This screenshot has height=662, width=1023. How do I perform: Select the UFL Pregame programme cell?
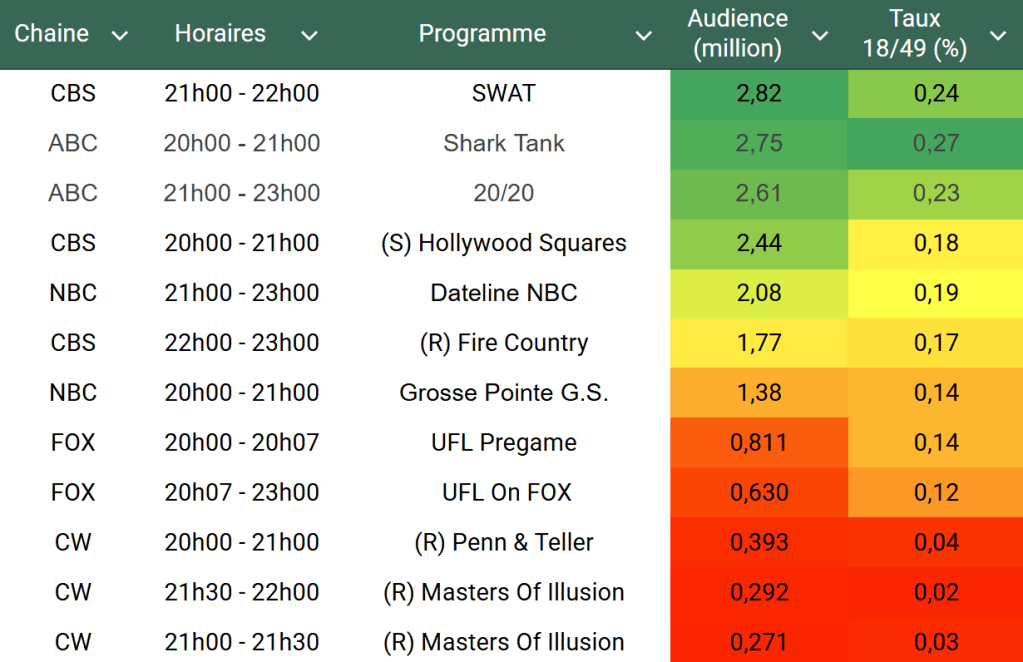point(504,443)
